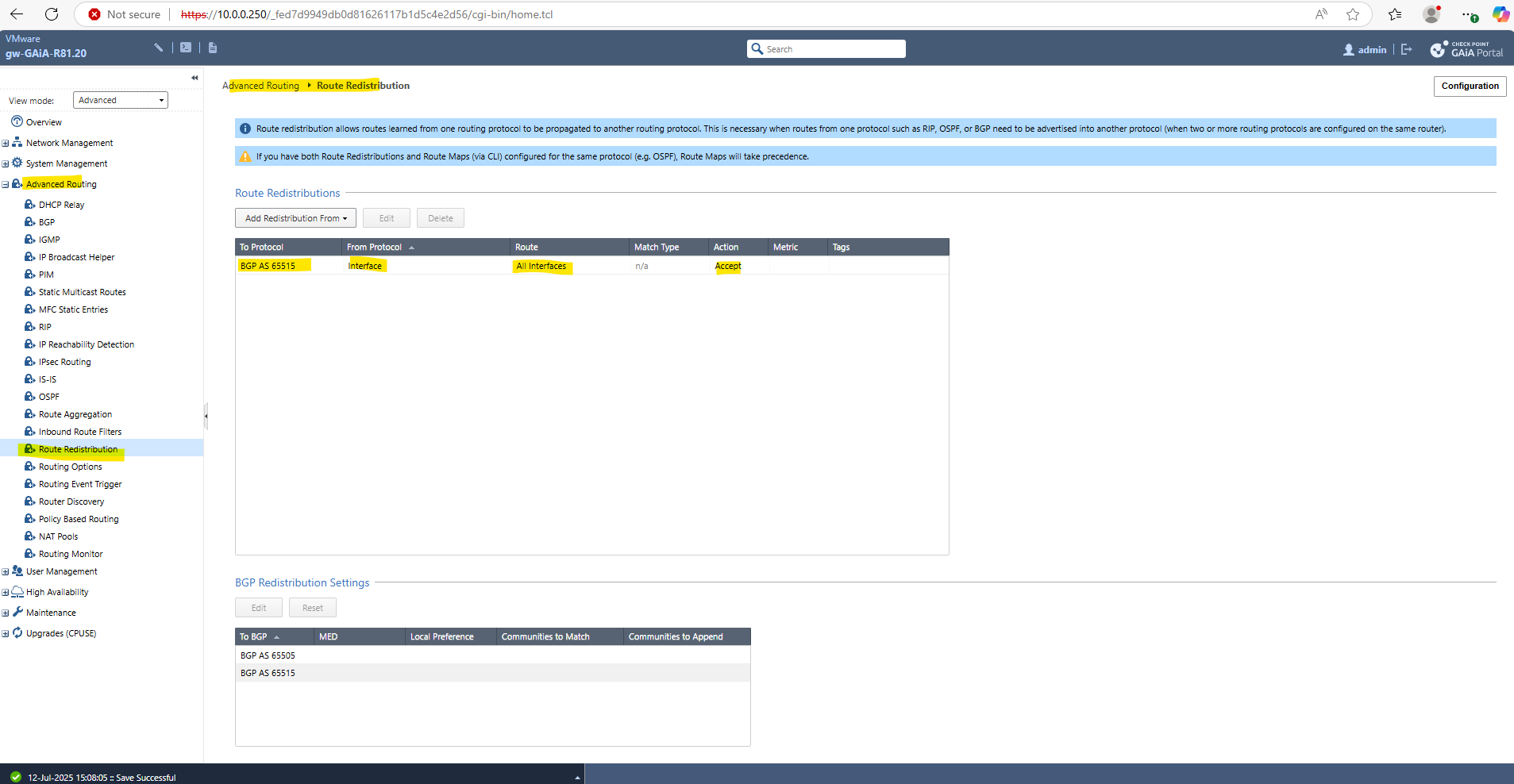1514x784 pixels.
Task: Go back using the browser back arrow
Action: (x=17, y=14)
